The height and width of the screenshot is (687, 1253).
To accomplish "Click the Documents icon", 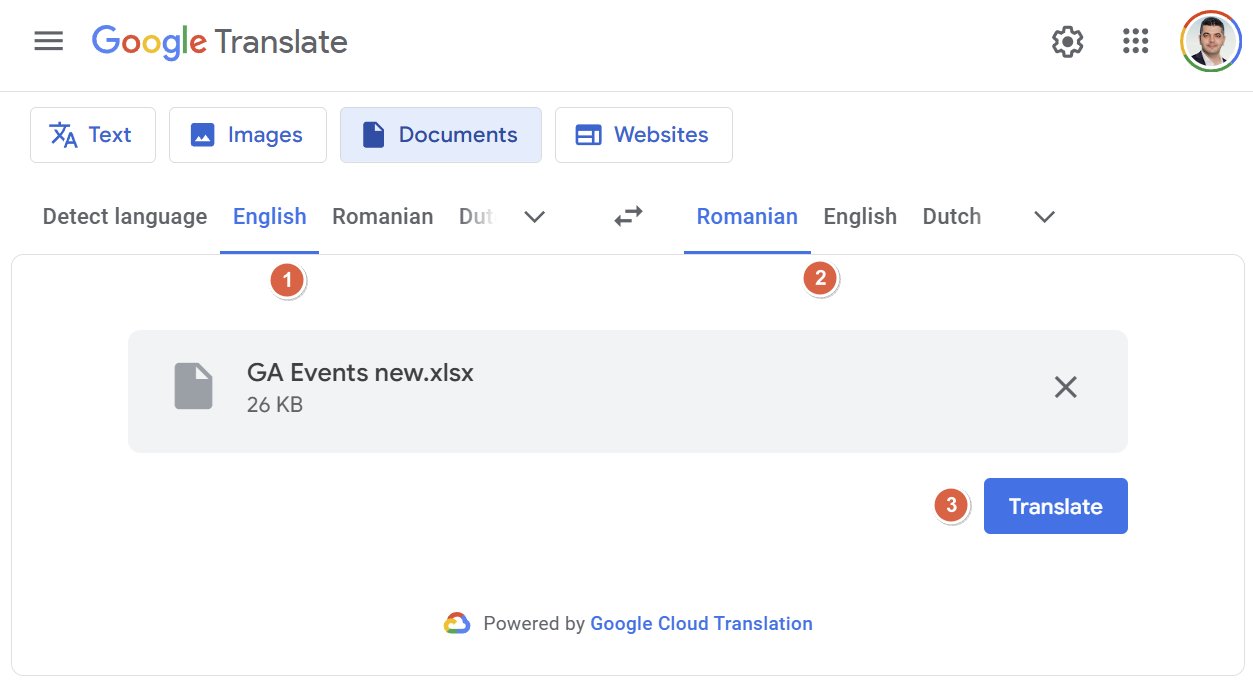I will 374,134.
